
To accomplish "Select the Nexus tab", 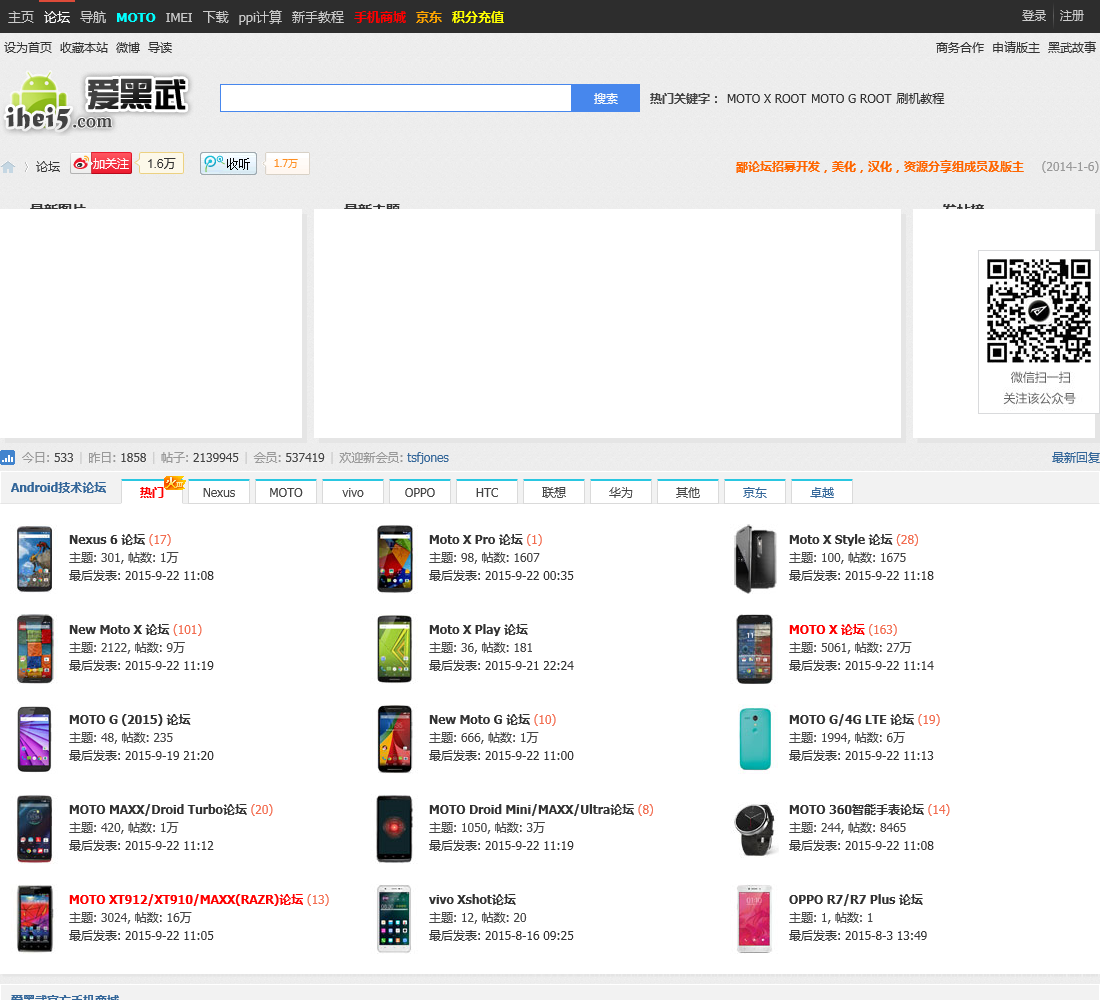I will (219, 492).
